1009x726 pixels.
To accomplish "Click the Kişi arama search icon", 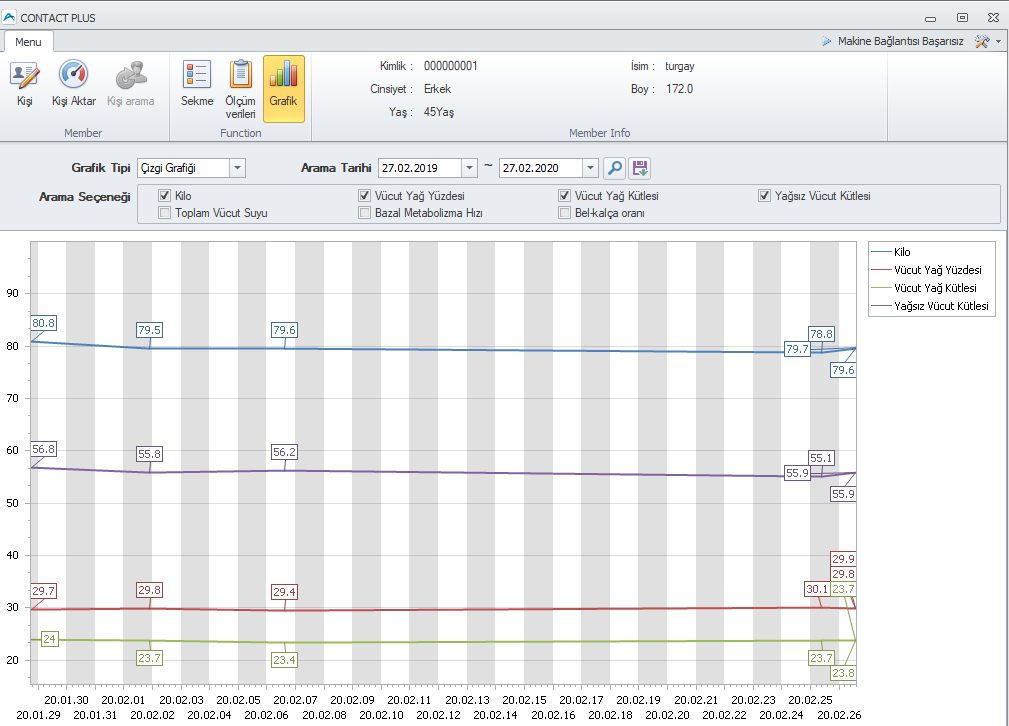I will 131,75.
